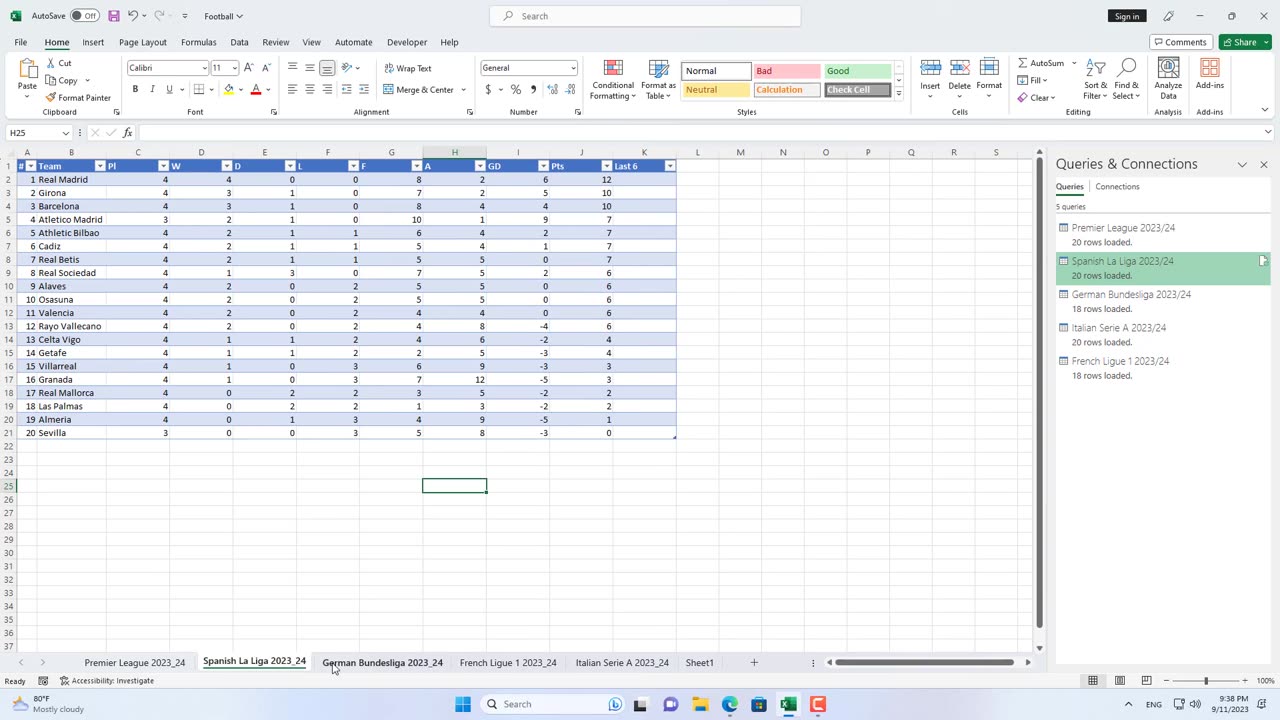The height and width of the screenshot is (720, 1280).
Task: Click the Share button
Action: click(x=1245, y=42)
